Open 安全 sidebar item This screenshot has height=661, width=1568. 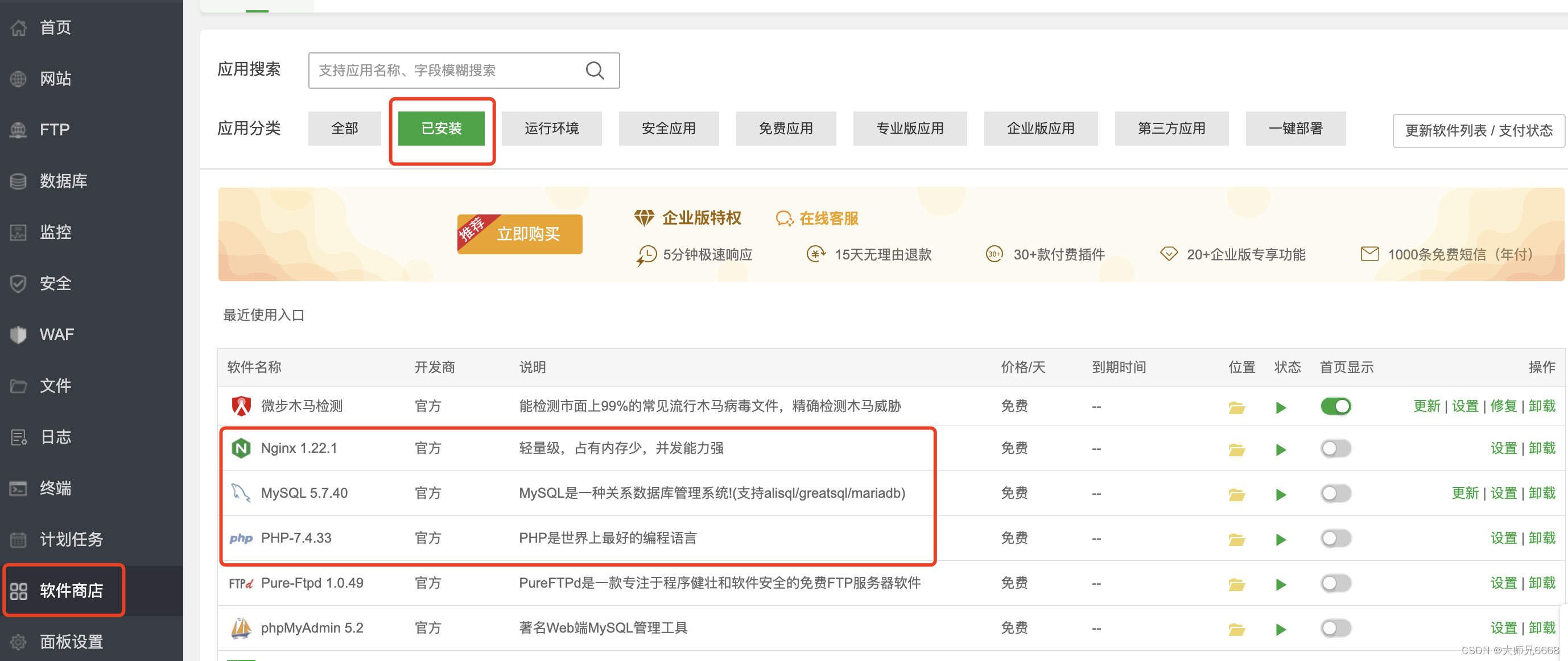click(x=55, y=283)
